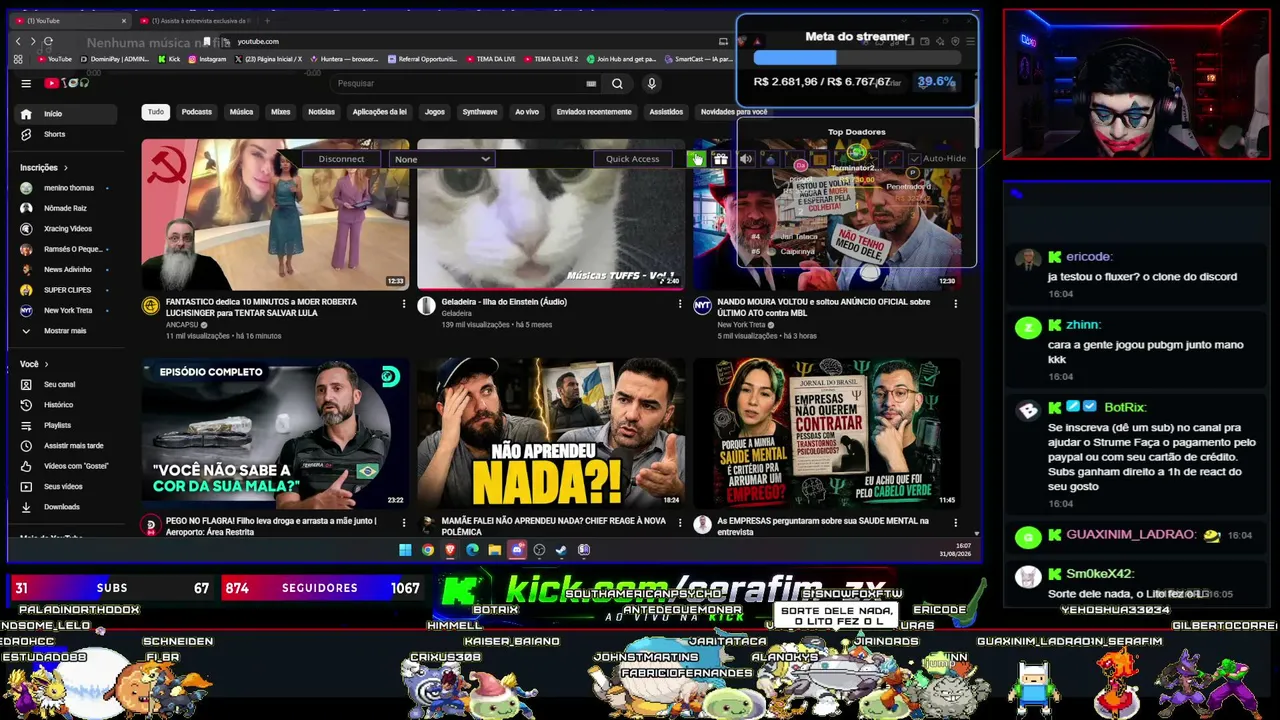Expand Mostrar mais in subscriptions list
This screenshot has height=720, width=1280.
65,331
